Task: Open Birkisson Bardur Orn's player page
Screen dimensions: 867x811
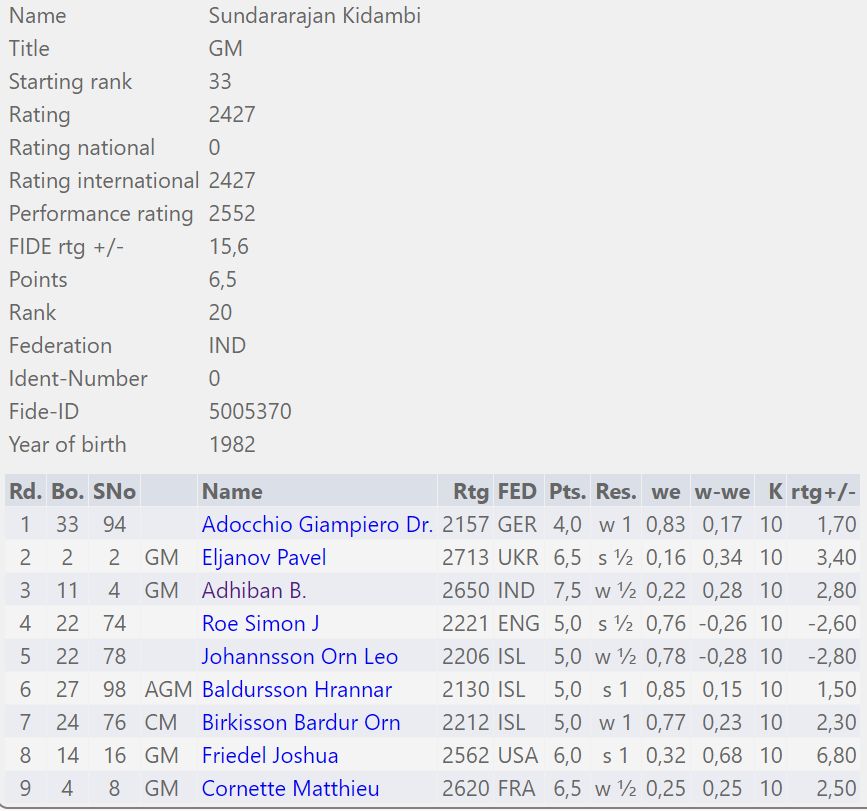Action: [300, 722]
